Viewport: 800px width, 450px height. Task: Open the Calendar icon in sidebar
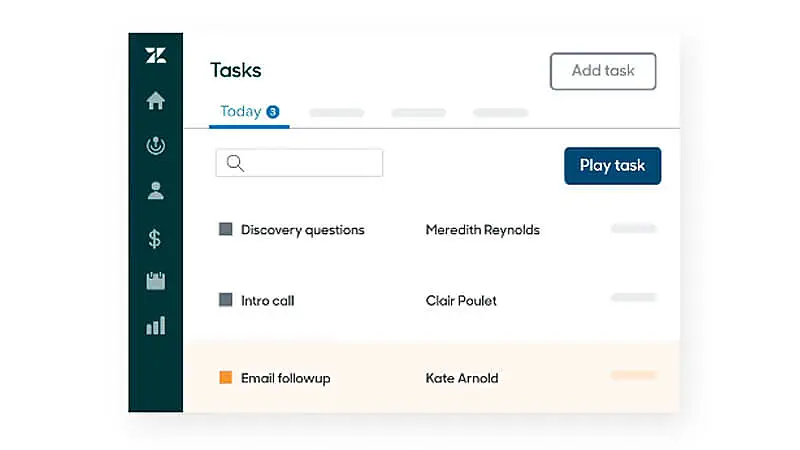[155, 281]
